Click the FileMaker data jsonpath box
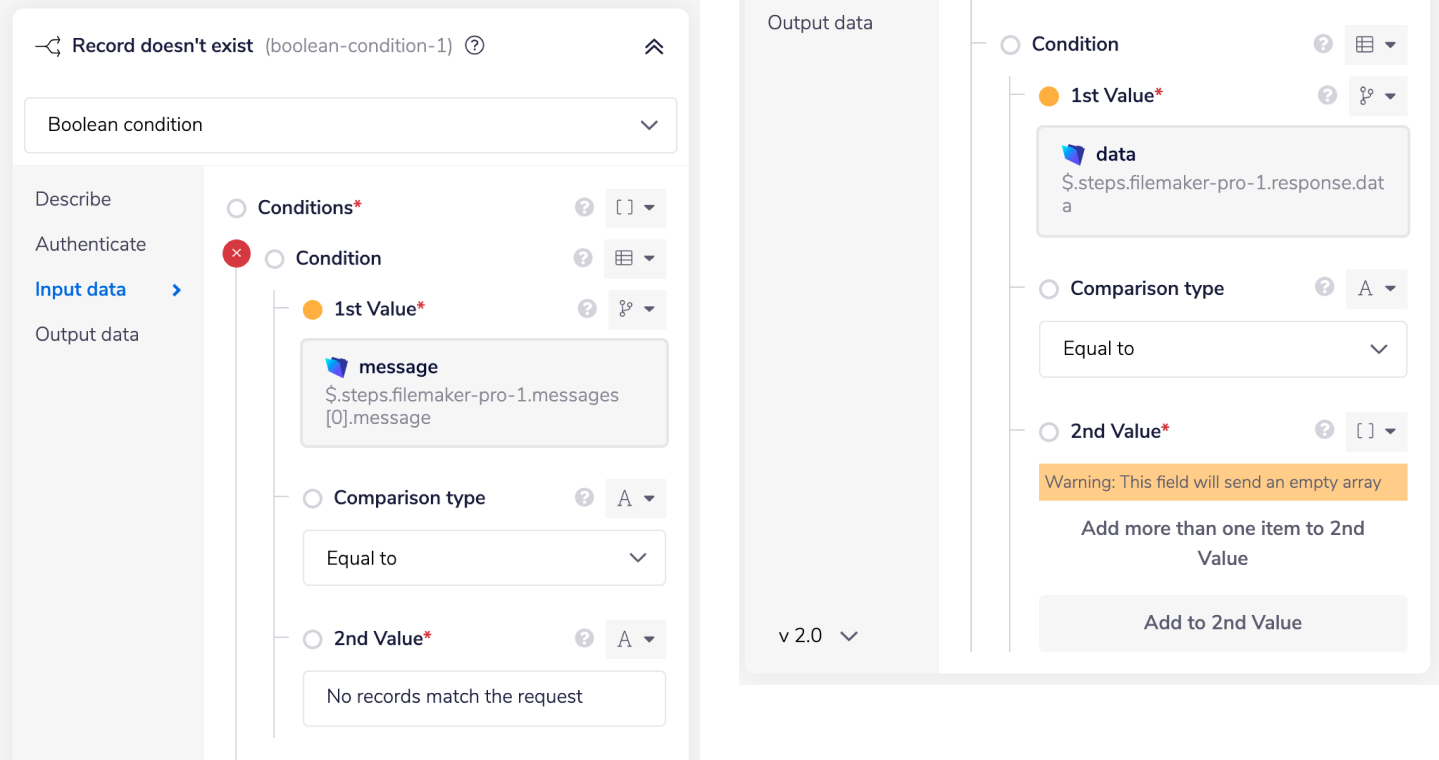This screenshot has width=1439, height=760. [1222, 181]
